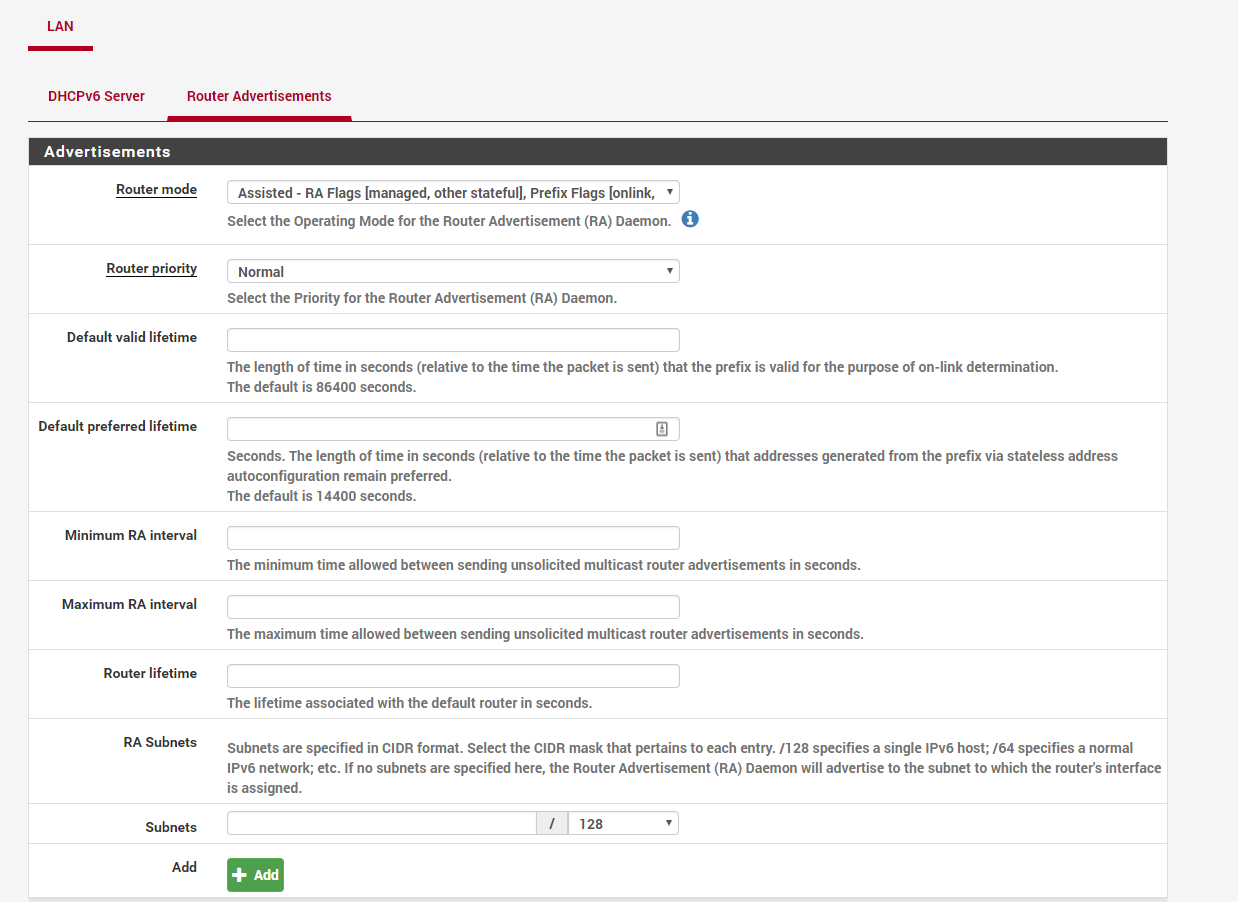Click the Subnets IPv6 address field
Screen dimensions: 1238x902
coord(382,824)
